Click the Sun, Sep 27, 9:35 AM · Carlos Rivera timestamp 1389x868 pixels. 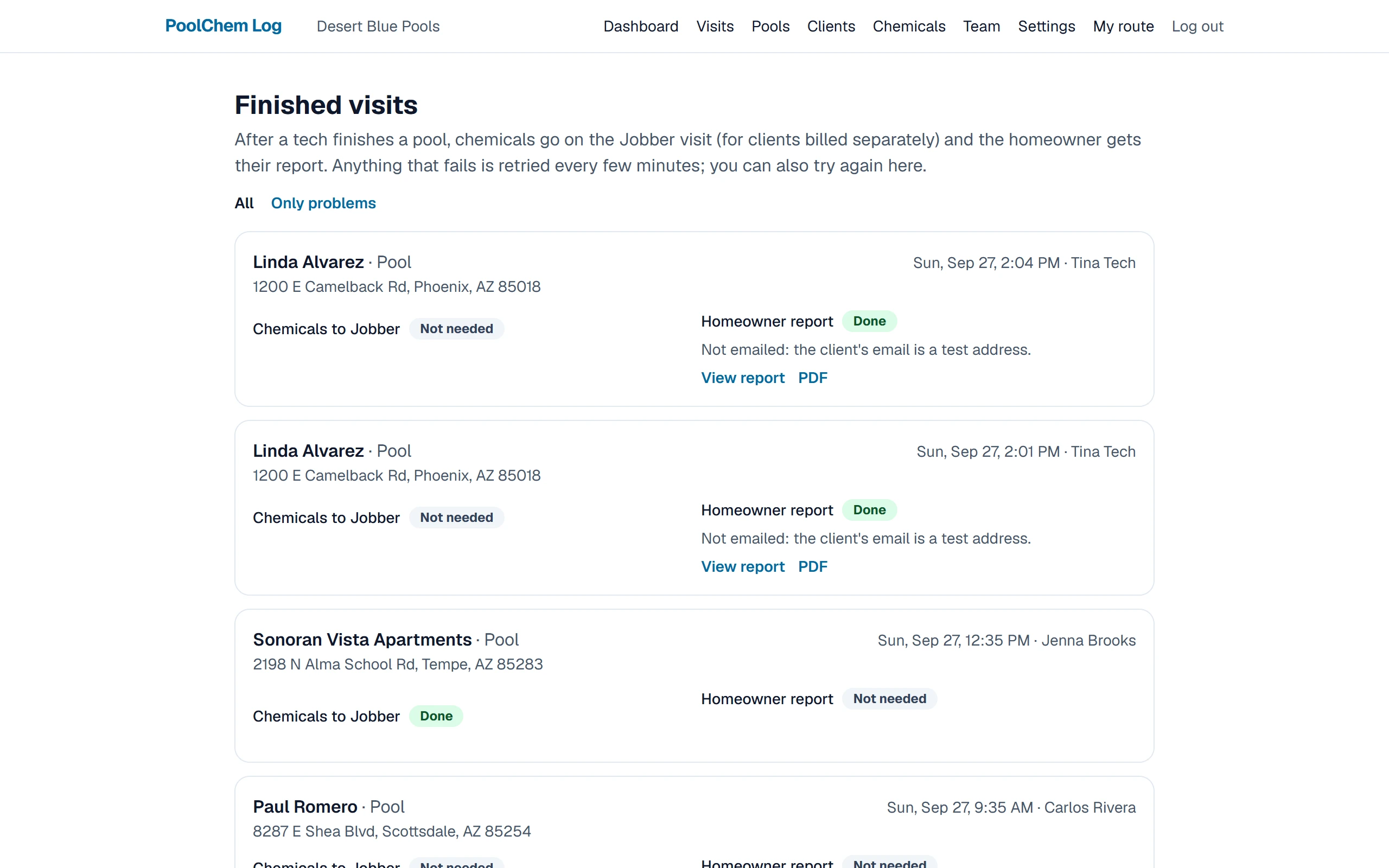[x=1011, y=808]
